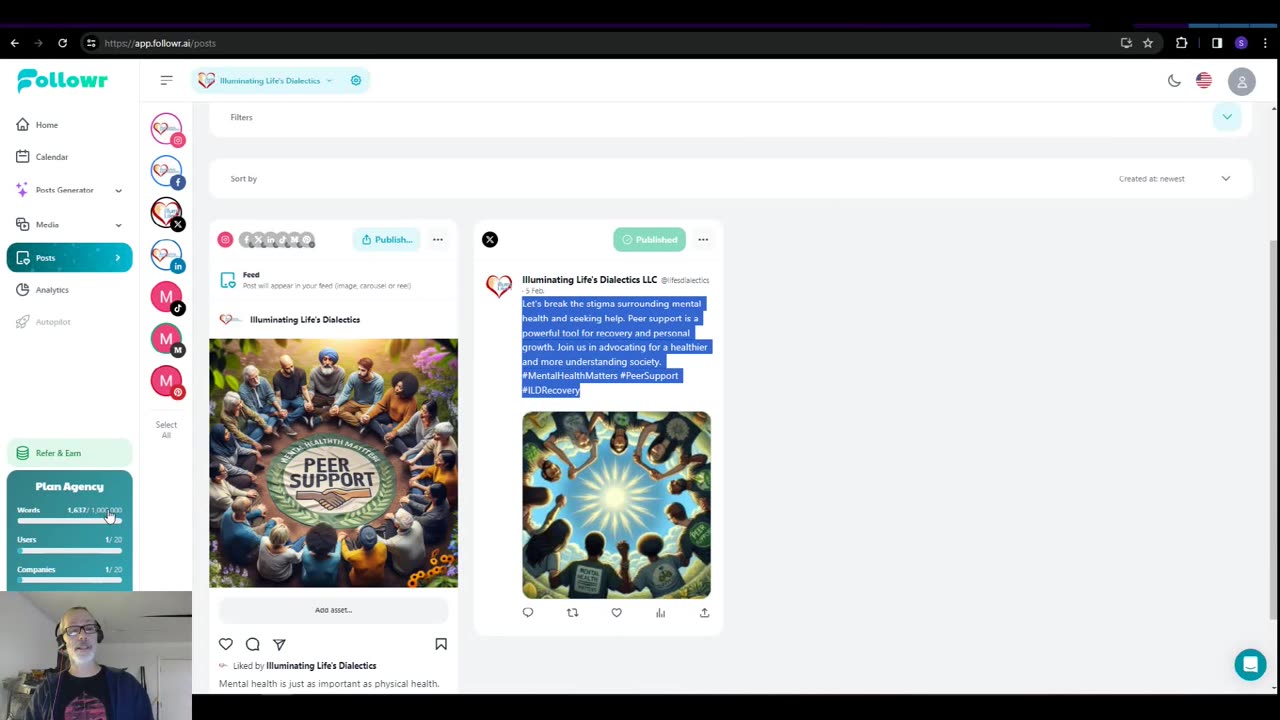Viewport: 1280px width, 720px height.
Task: Click the Words usage progress bar
Action: [x=69, y=521]
